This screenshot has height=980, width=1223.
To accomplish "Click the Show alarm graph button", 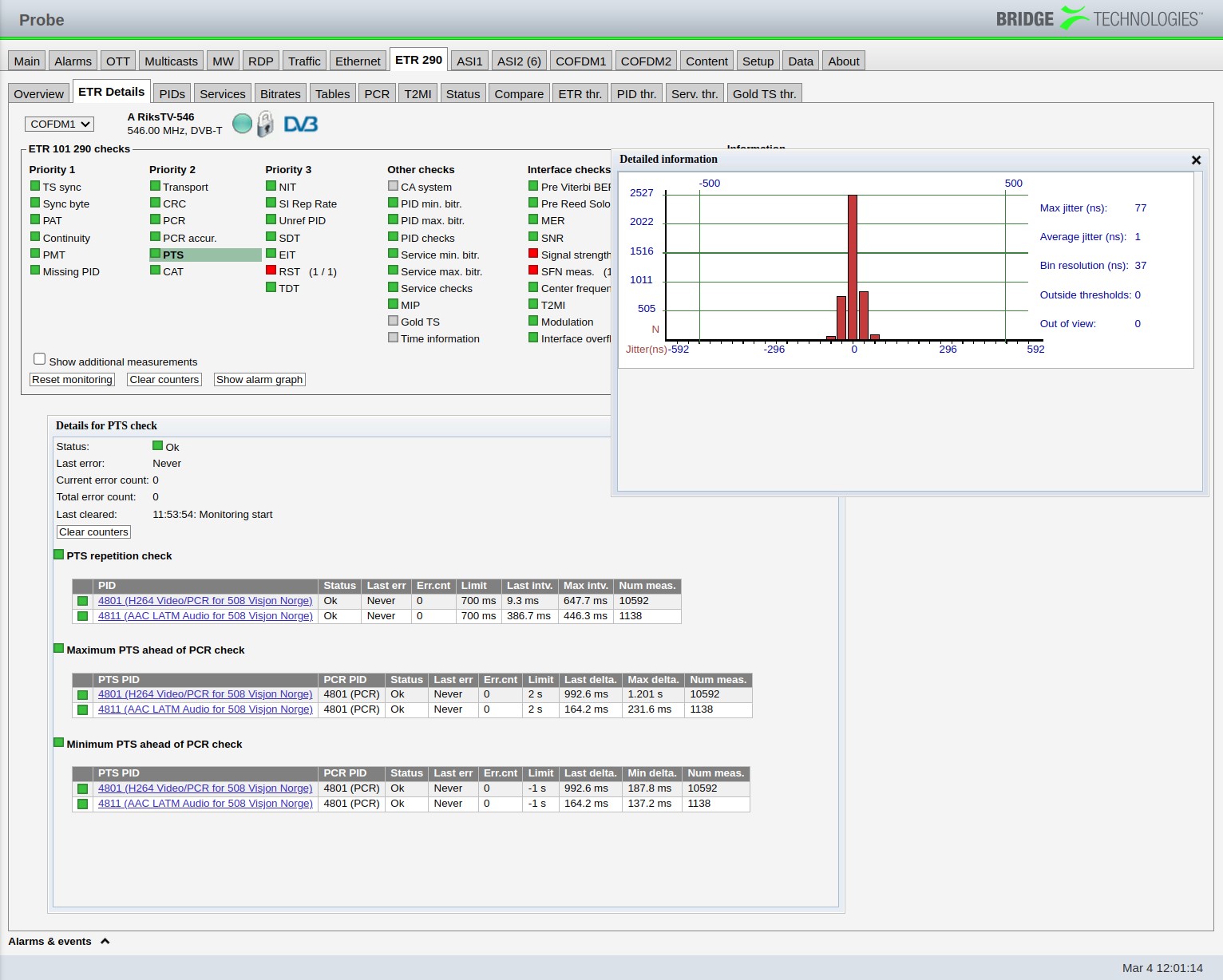I will tap(259, 379).
